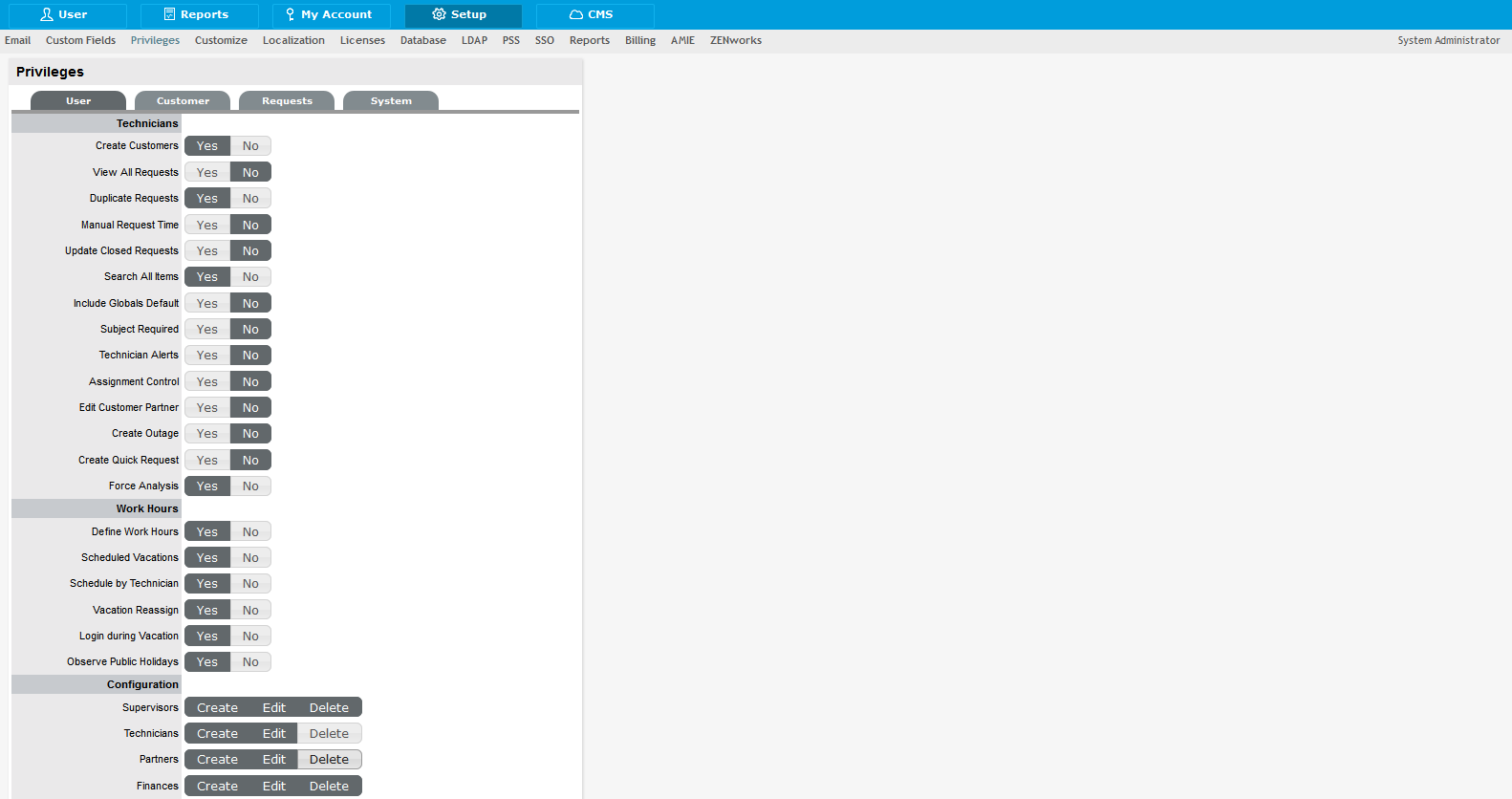Click Yes for Observe Public Holidays
The width and height of the screenshot is (1512, 799).
pyautogui.click(x=207, y=662)
